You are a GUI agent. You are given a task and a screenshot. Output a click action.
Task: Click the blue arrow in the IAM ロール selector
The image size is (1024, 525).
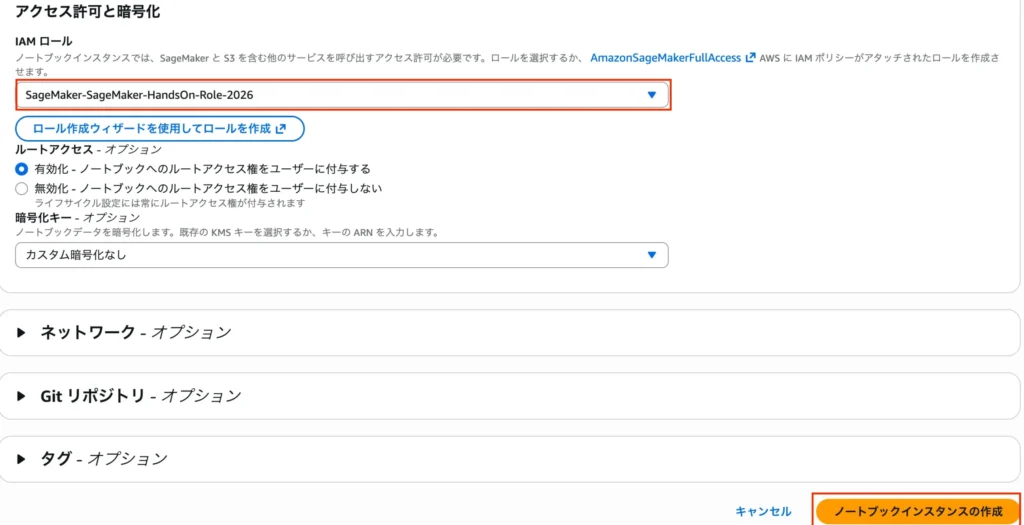(x=652, y=95)
